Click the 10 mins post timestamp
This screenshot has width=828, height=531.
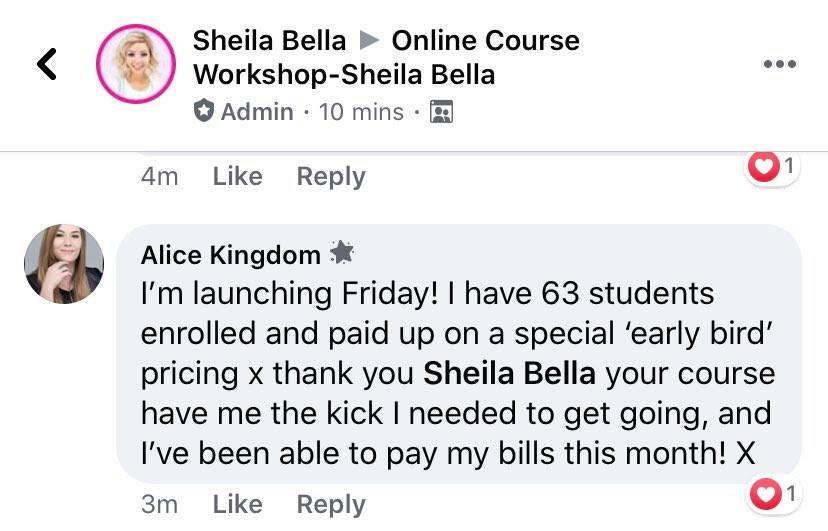pos(361,112)
